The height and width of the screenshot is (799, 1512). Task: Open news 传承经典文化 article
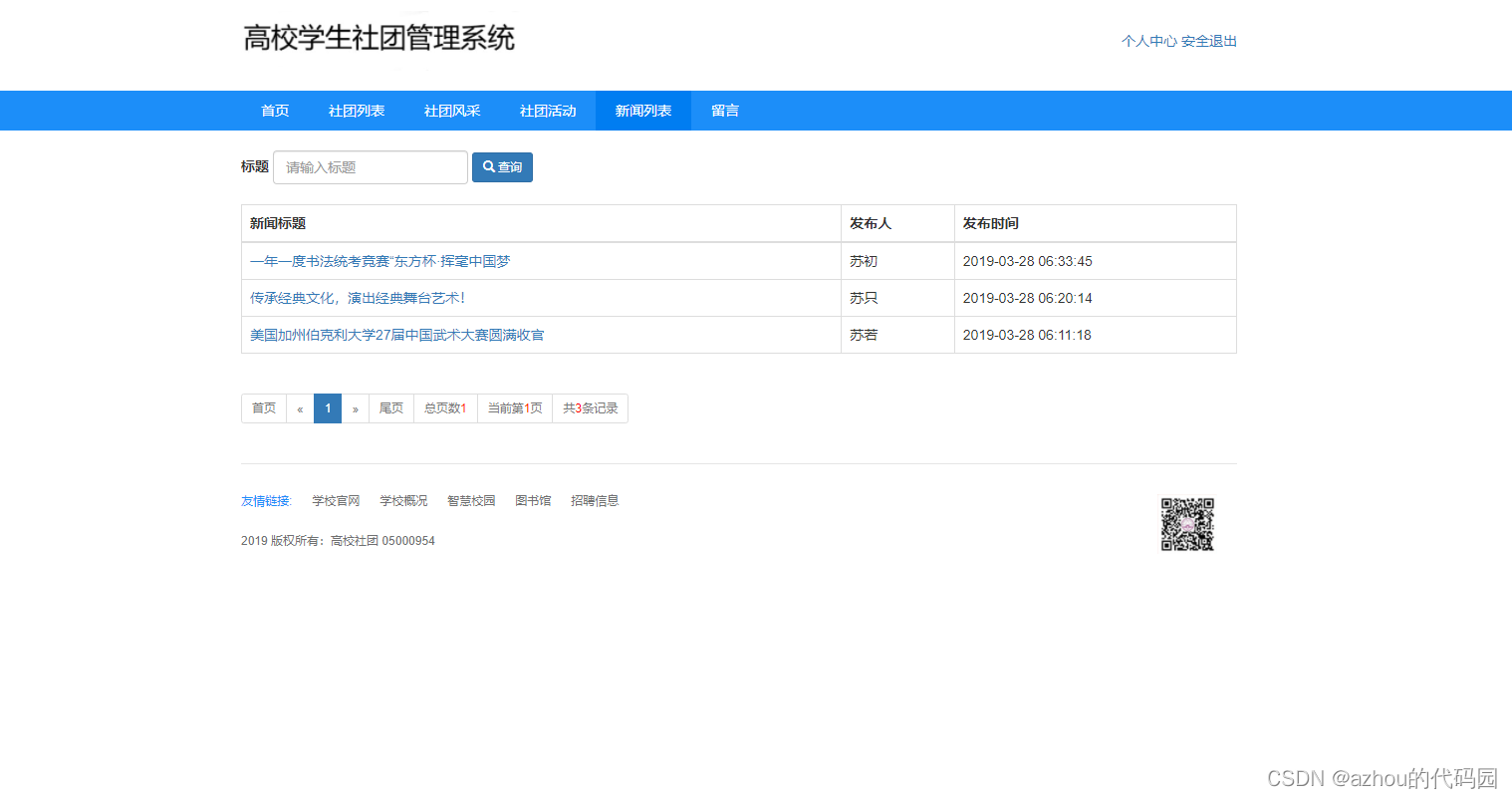coord(358,298)
